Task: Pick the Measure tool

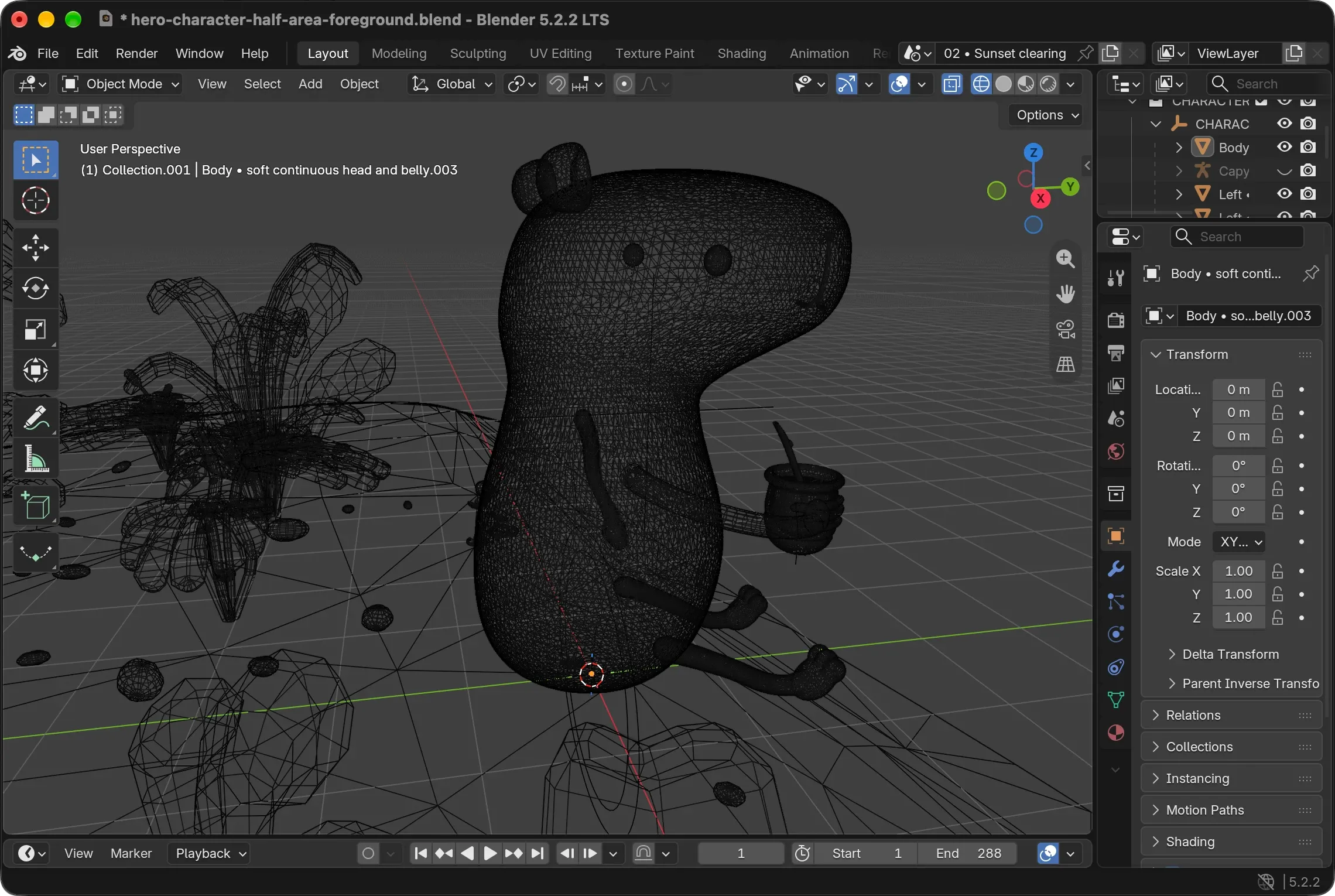Action: pyautogui.click(x=36, y=459)
